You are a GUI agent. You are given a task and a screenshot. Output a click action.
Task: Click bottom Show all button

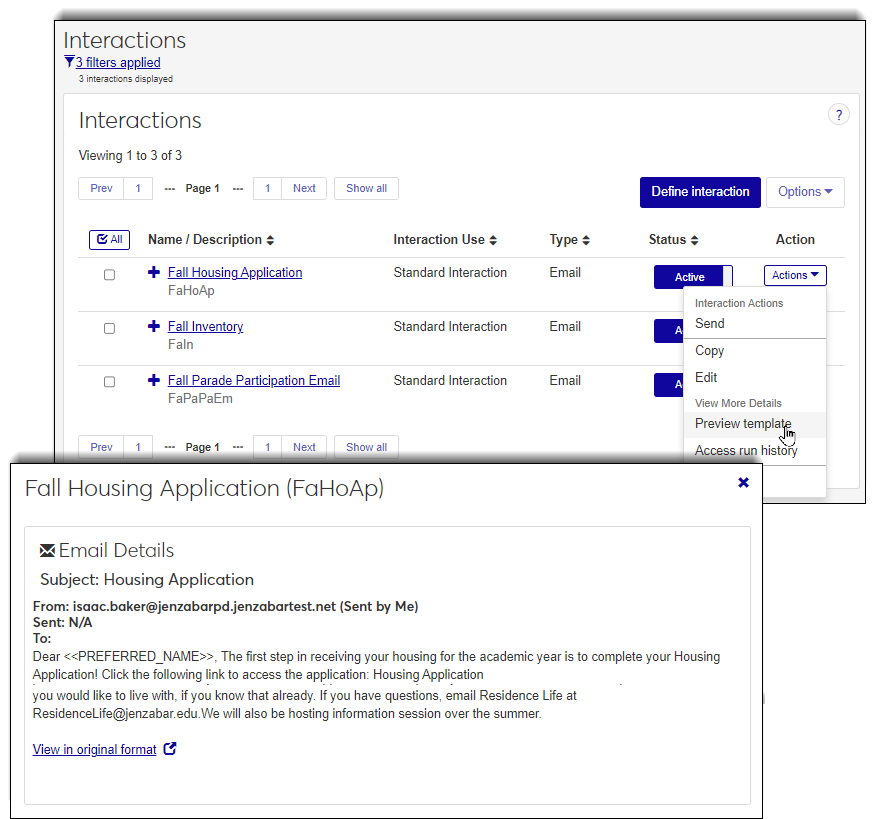pos(366,447)
